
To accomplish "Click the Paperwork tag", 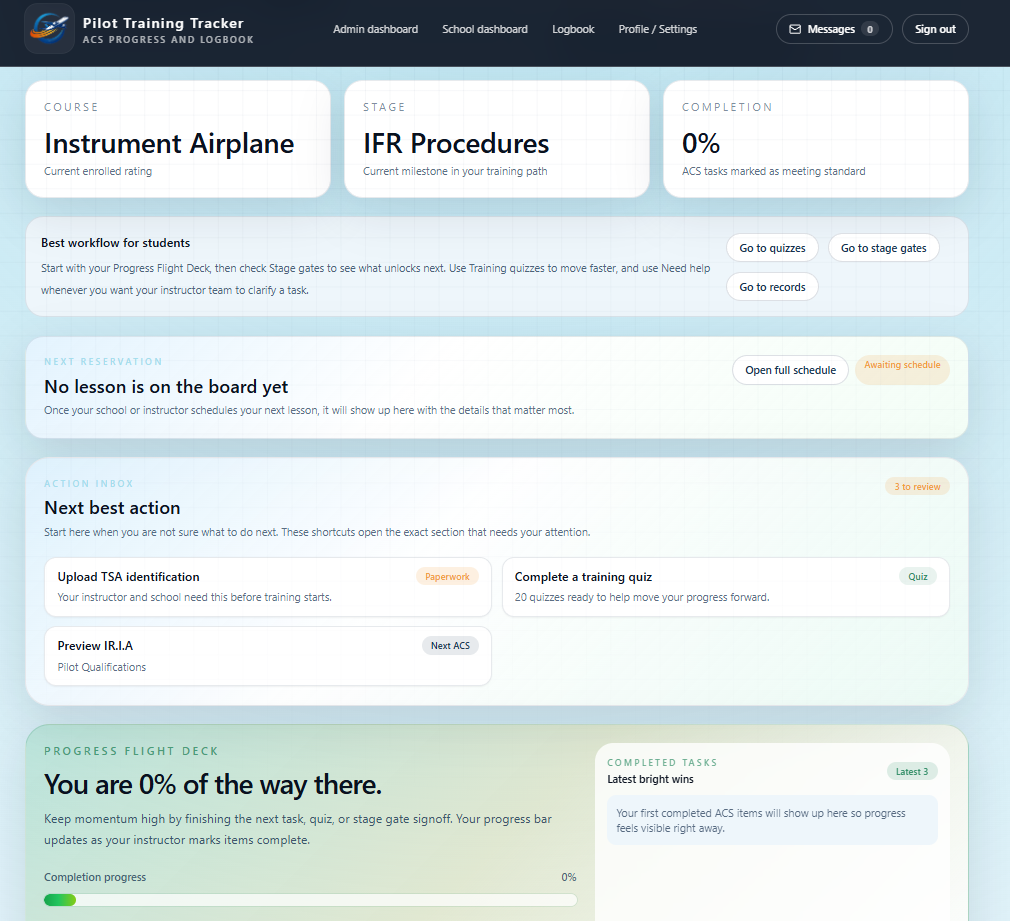I will tap(447, 576).
